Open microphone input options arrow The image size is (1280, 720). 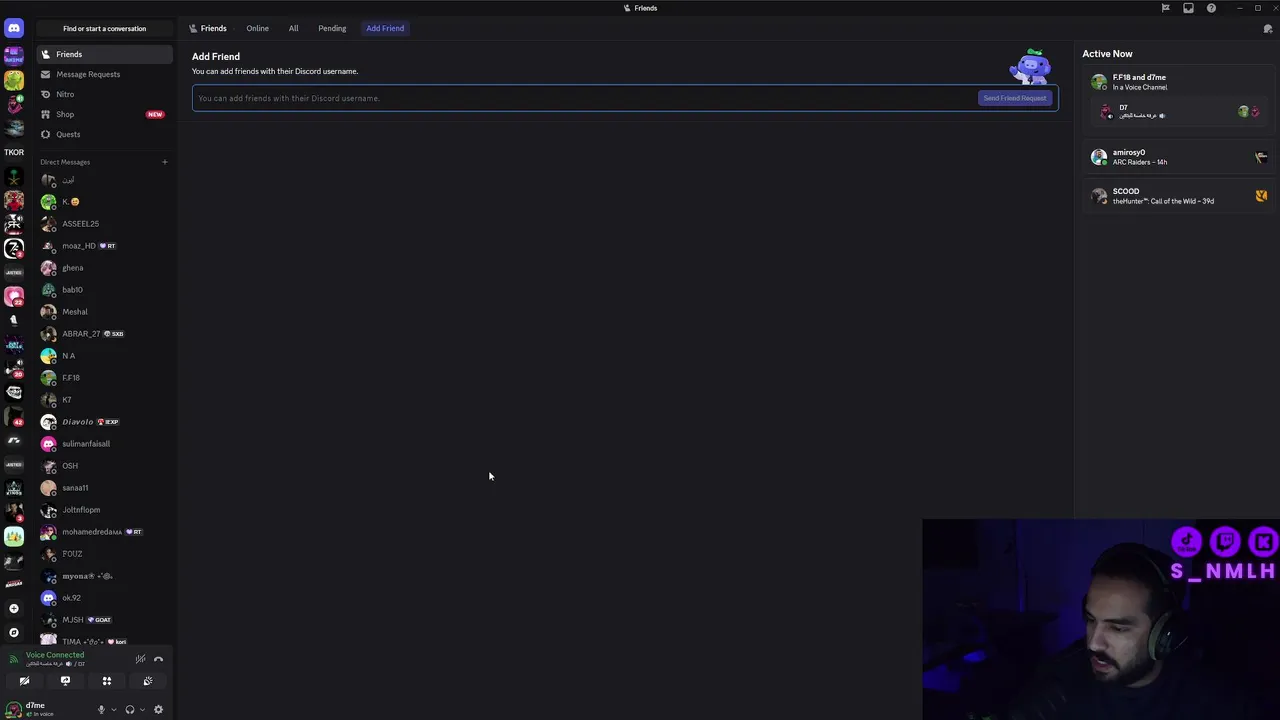[x=113, y=710]
